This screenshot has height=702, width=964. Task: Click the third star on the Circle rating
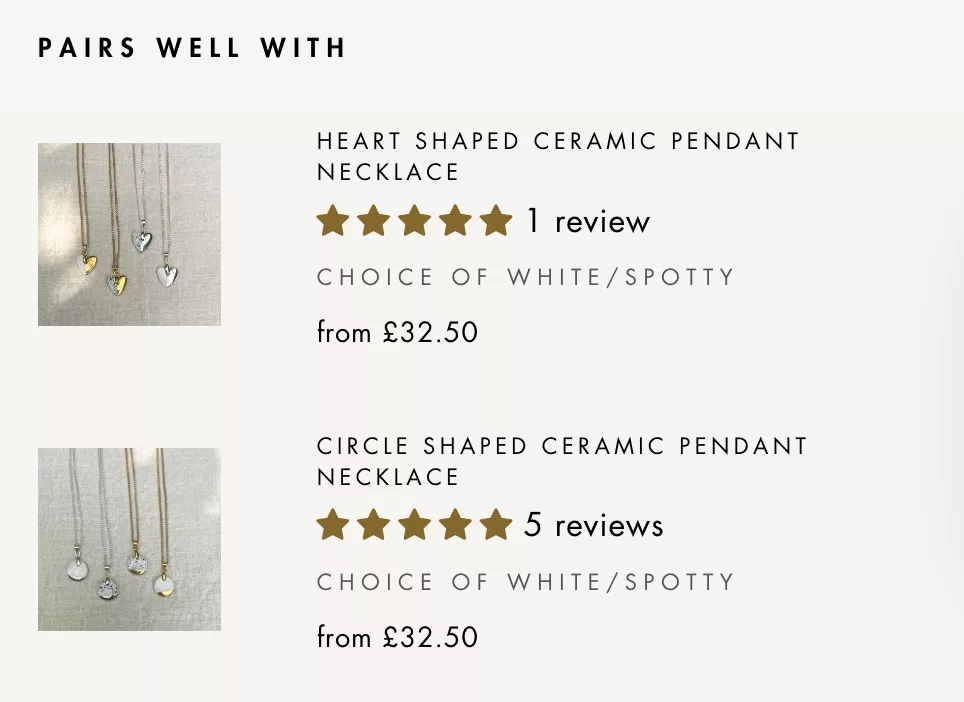coord(415,525)
